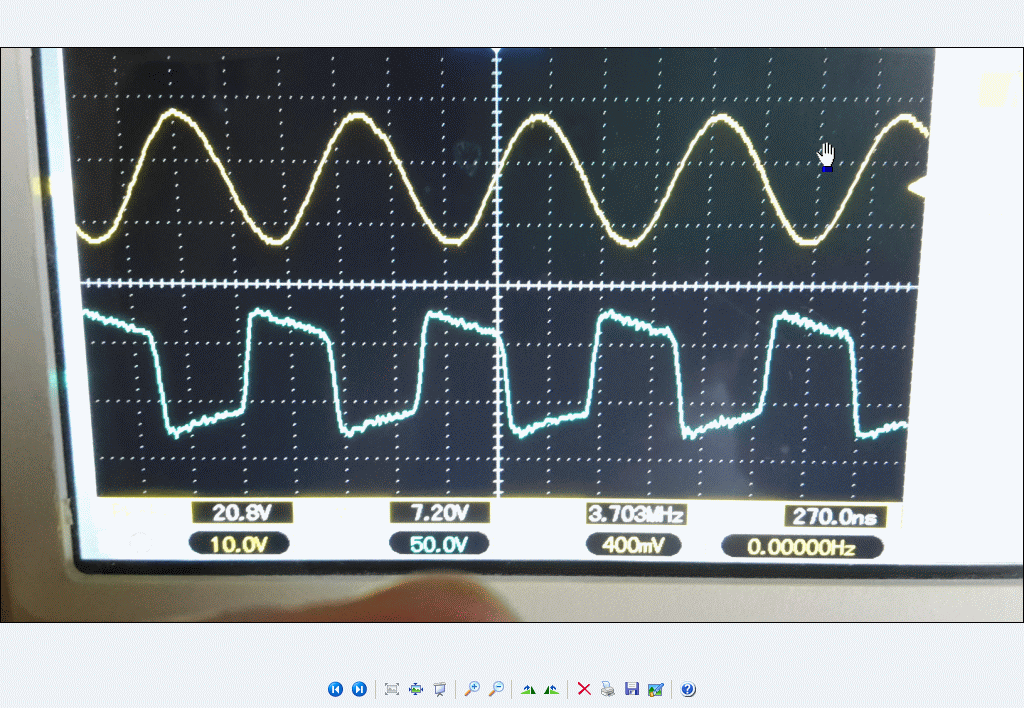This screenshot has width=1024, height=708.
Task: Click the yellow 10.0V channel scale label
Action: (240, 544)
